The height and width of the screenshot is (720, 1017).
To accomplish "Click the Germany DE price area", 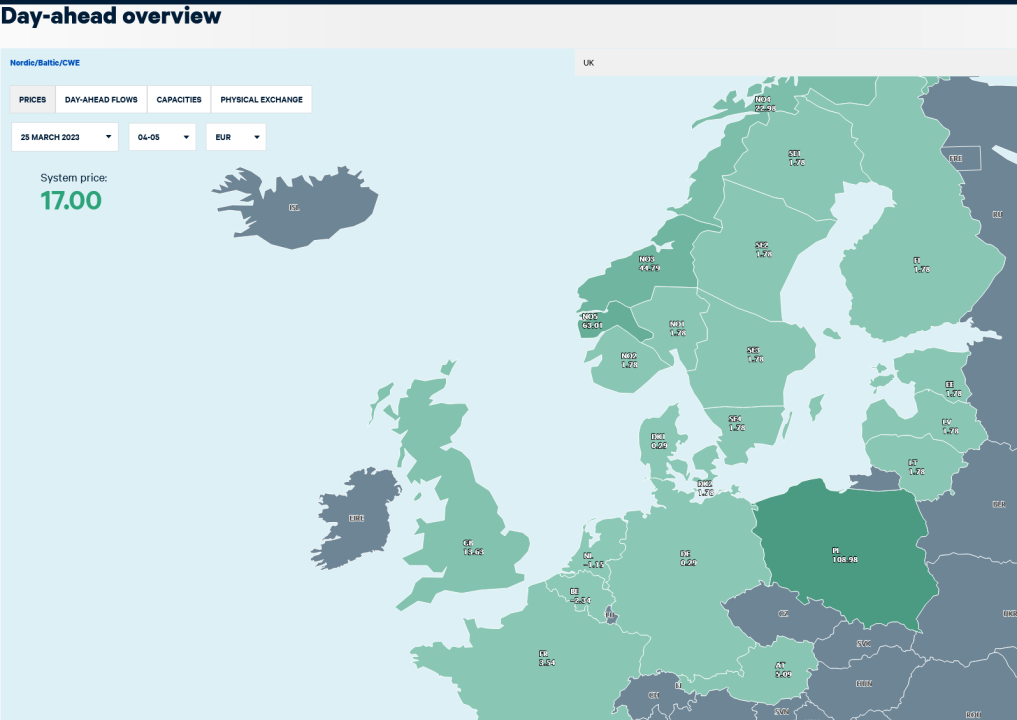I will point(688,558).
